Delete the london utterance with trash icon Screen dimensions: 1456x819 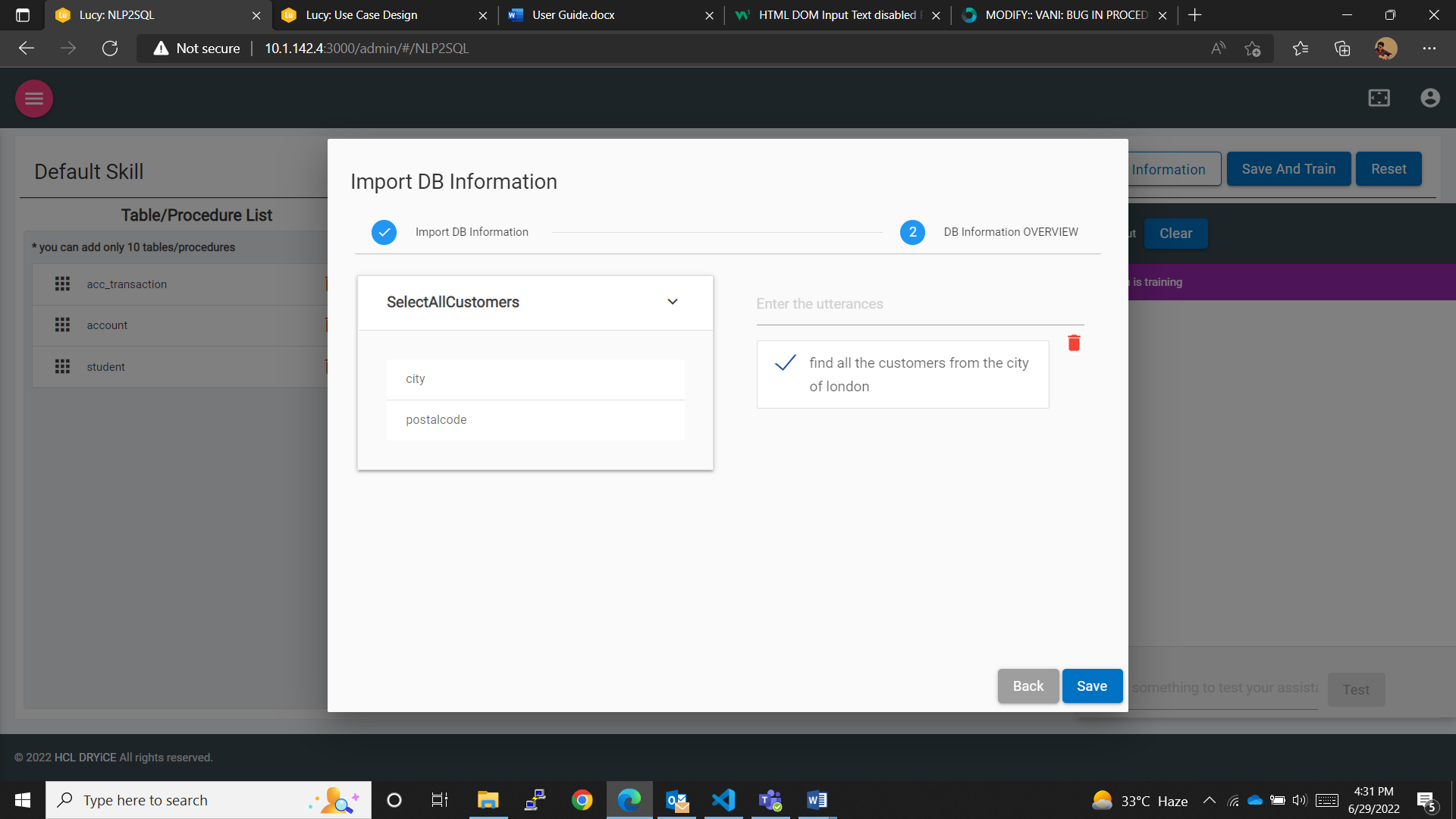pyautogui.click(x=1074, y=344)
